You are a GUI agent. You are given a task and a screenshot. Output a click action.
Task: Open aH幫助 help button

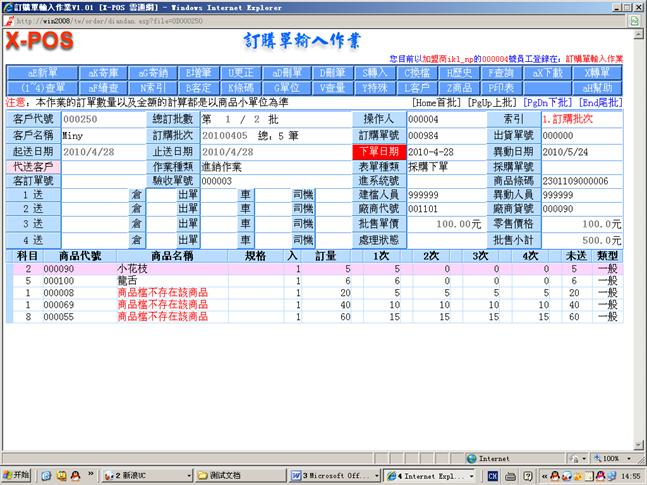599,87
